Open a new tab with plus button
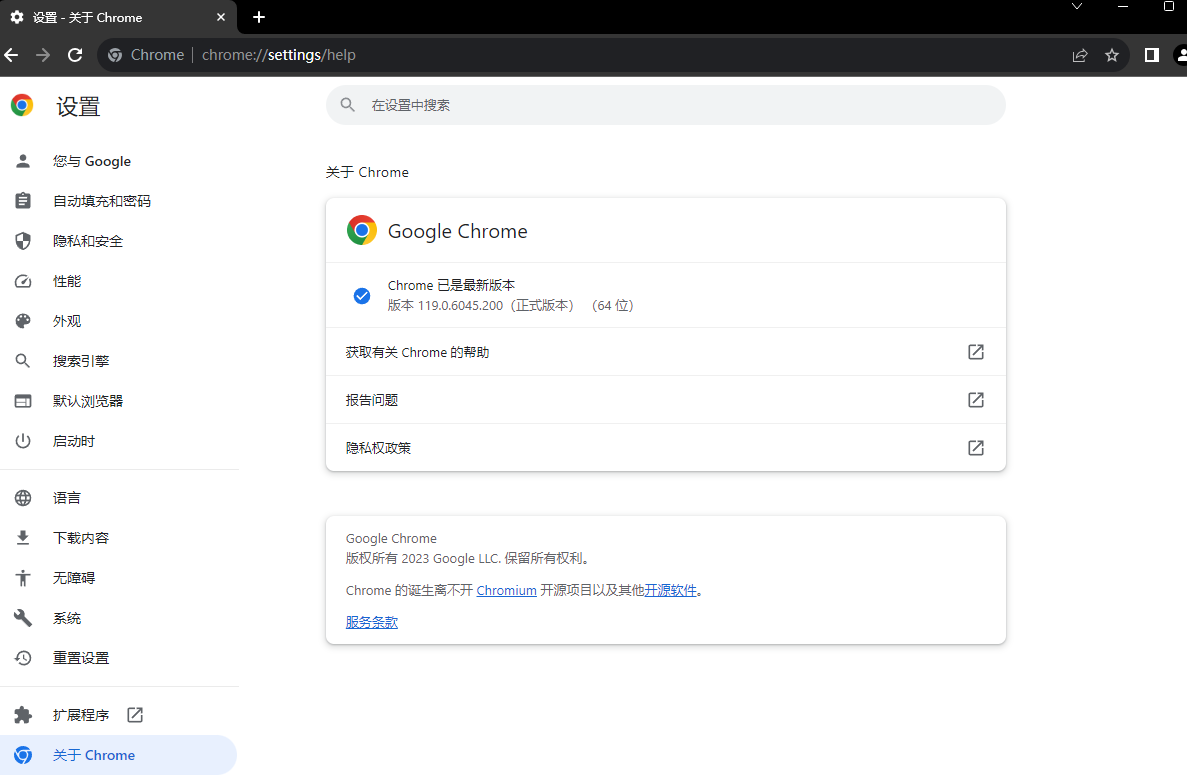The image size is (1187, 780). [259, 17]
